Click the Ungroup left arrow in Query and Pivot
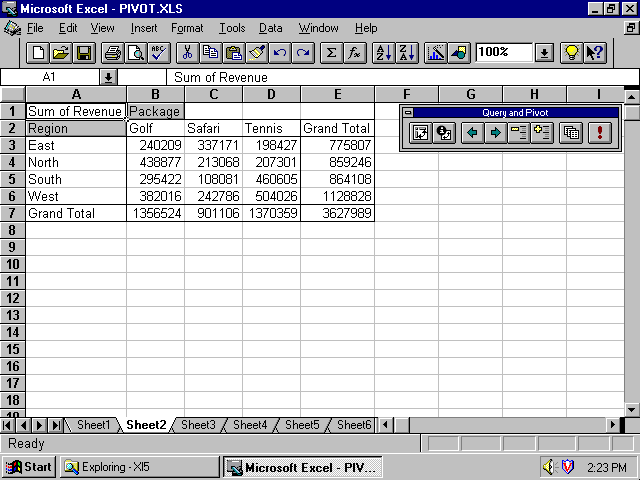 tap(472, 133)
